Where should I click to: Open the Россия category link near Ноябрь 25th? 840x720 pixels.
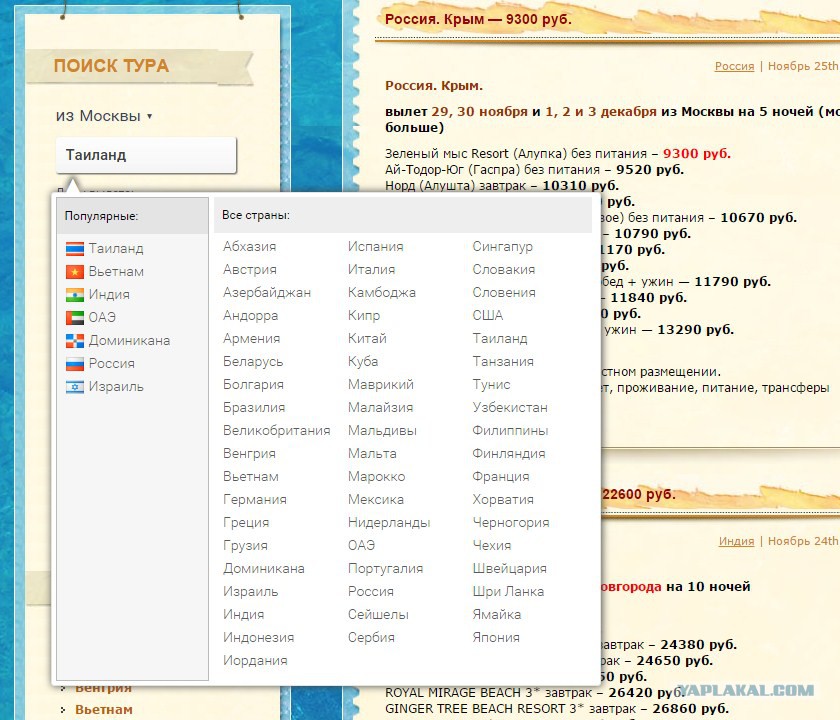click(x=734, y=66)
